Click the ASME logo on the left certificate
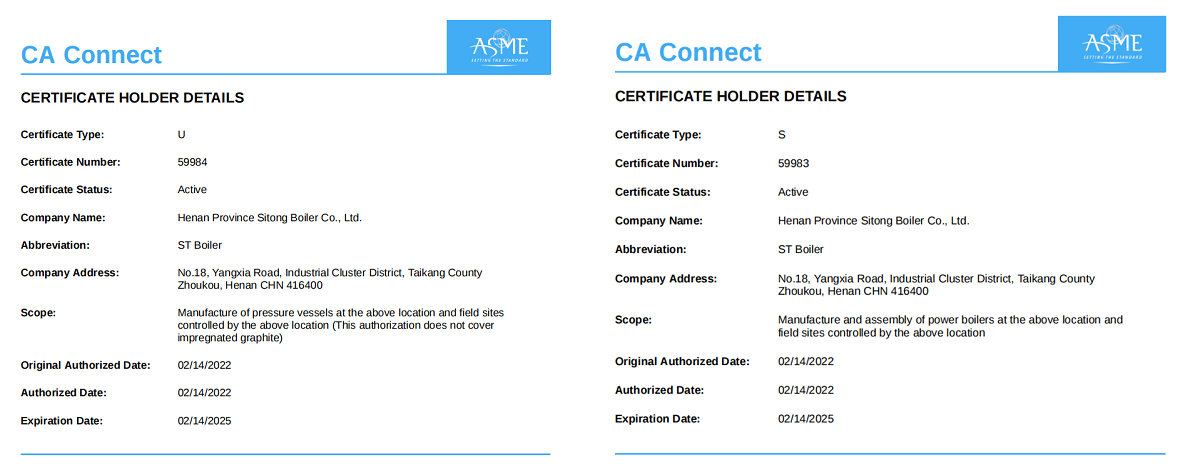Screen dimensions: 1200x470 (x=498, y=47)
